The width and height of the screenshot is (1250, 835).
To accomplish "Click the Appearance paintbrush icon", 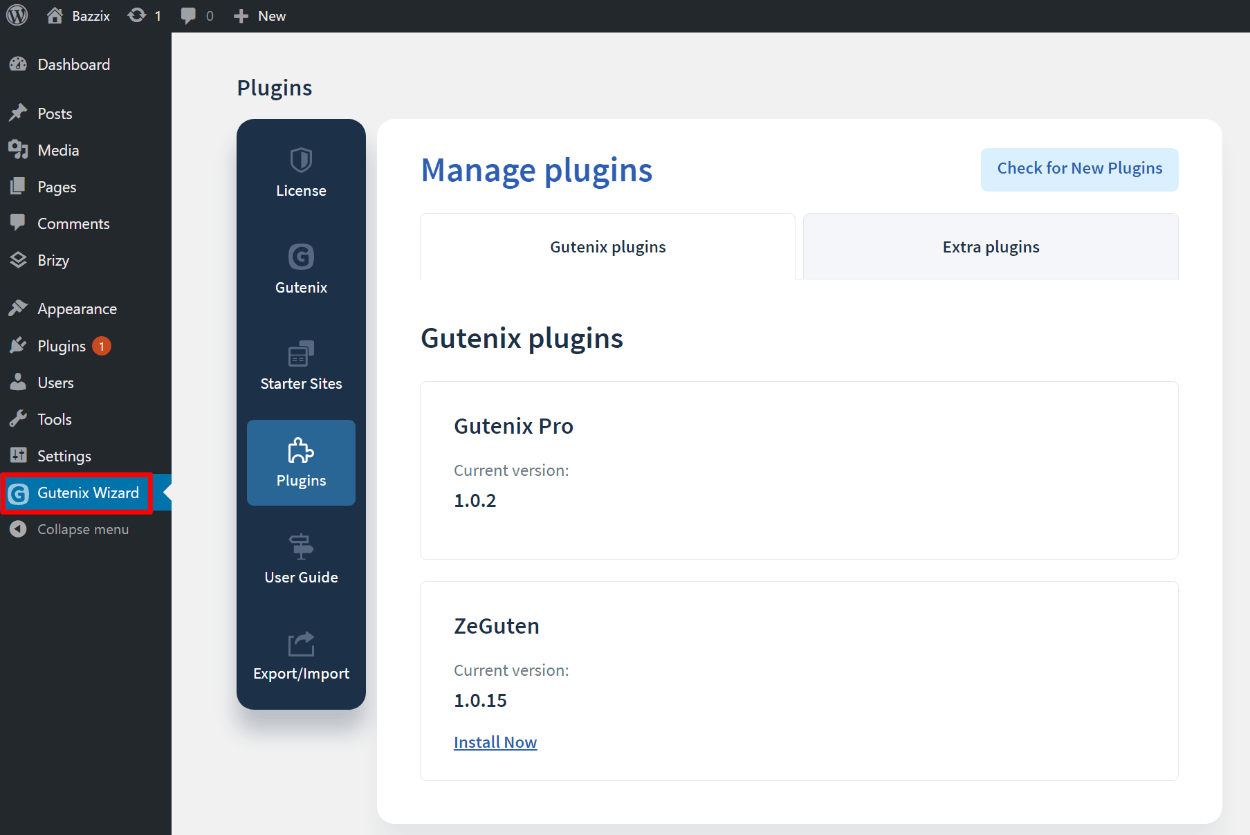I will click(x=18, y=309).
